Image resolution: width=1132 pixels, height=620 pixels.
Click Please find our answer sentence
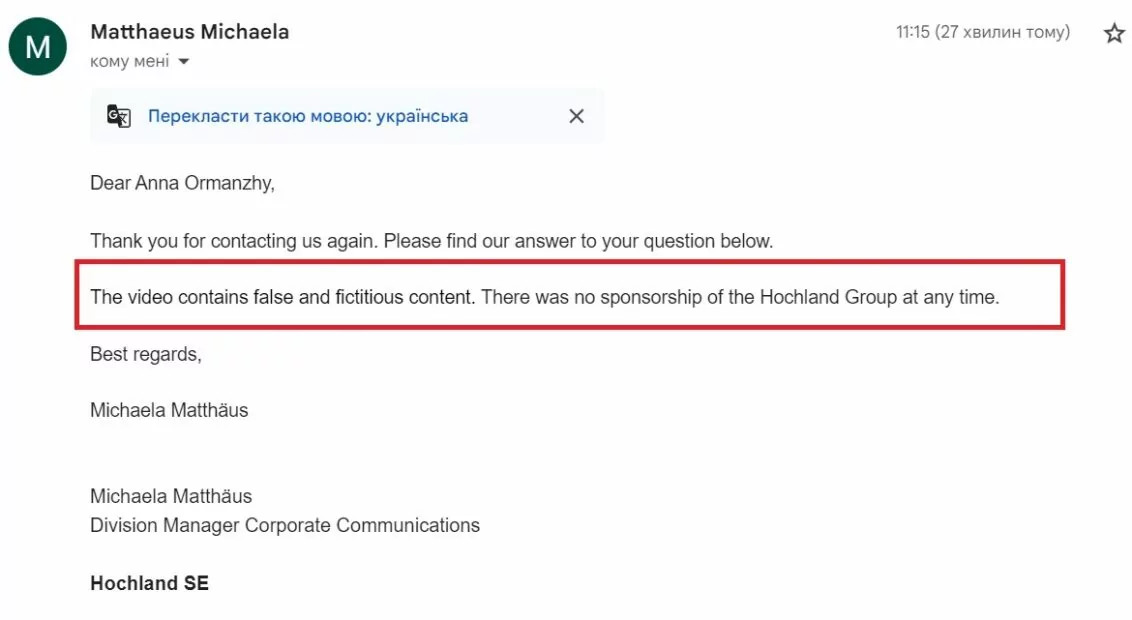[578, 241]
